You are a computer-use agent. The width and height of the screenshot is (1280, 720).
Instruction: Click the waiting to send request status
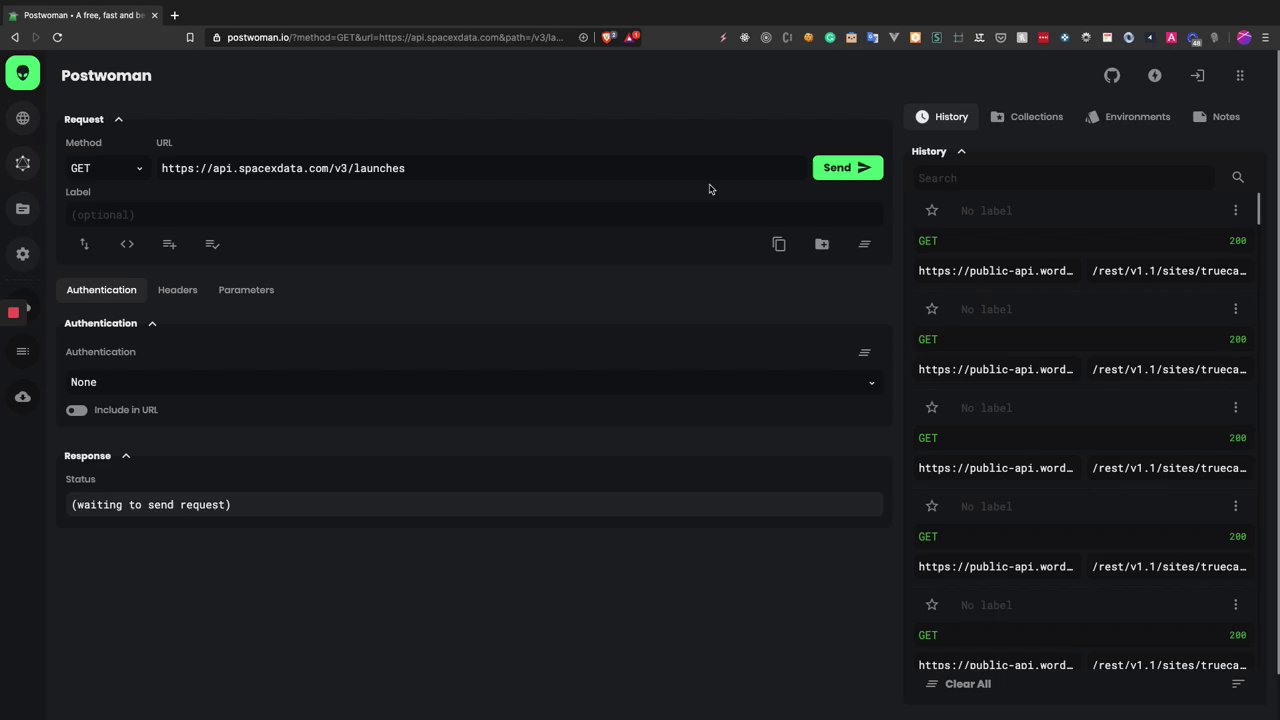pyautogui.click(x=473, y=505)
